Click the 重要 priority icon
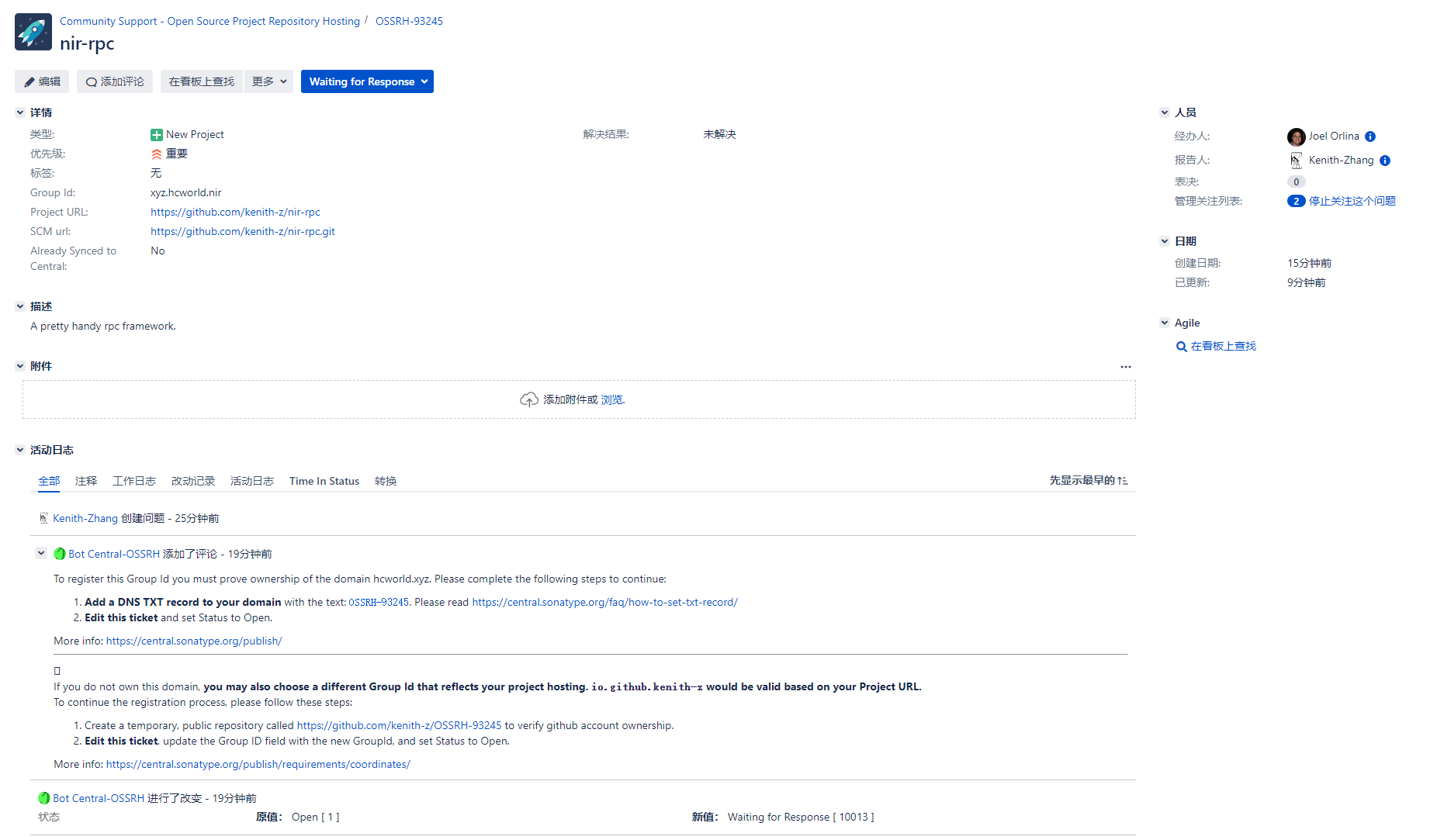 coord(157,154)
